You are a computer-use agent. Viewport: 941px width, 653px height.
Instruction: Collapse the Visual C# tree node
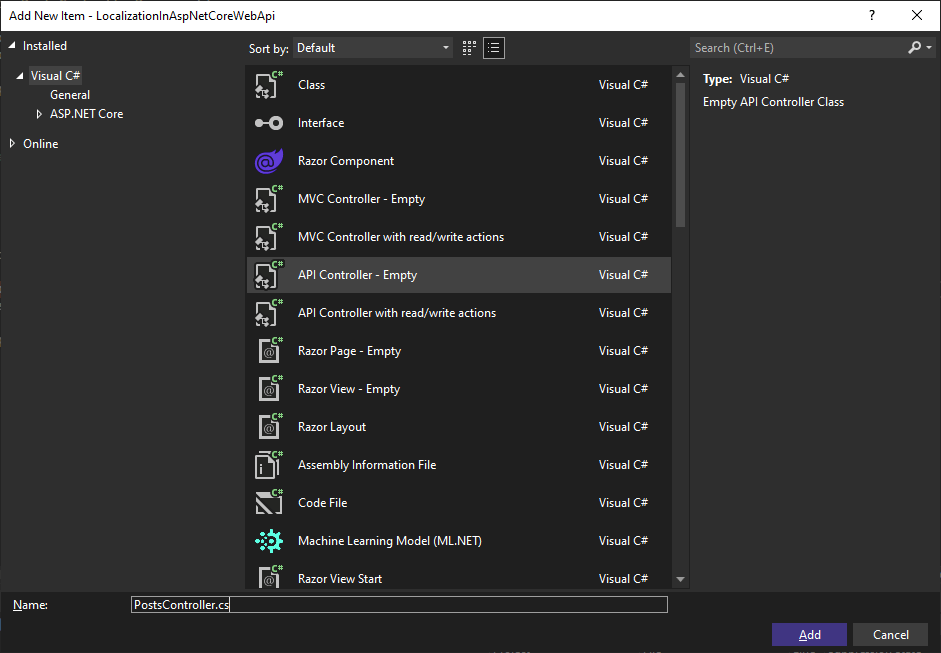(21, 75)
